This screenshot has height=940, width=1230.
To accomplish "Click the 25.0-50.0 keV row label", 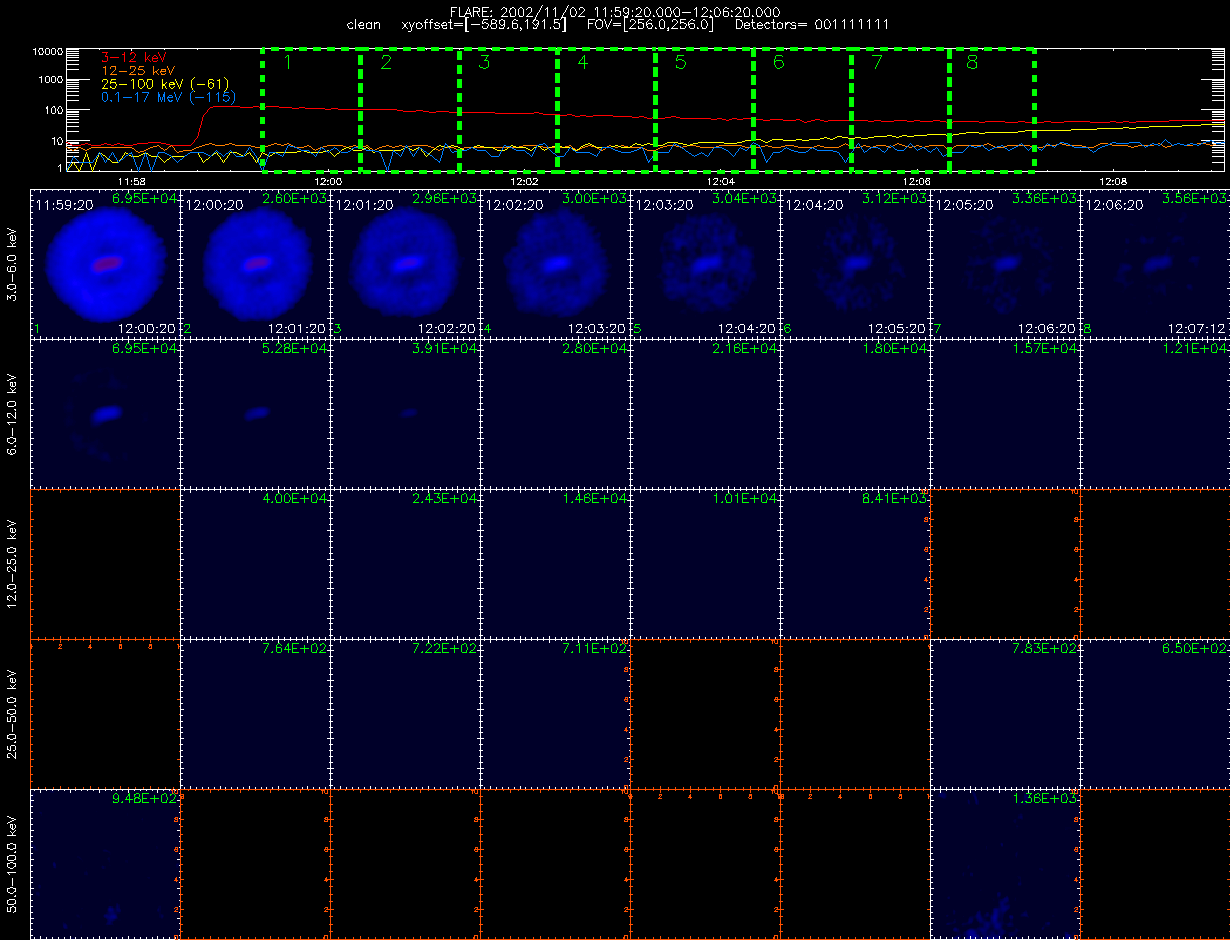I will [x=13, y=713].
